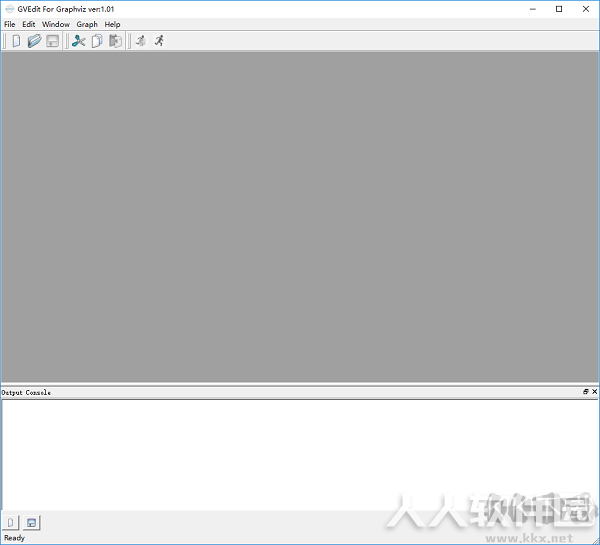Image resolution: width=600 pixels, height=545 pixels.
Task: Click inside the Output Console text area
Action: point(300,455)
